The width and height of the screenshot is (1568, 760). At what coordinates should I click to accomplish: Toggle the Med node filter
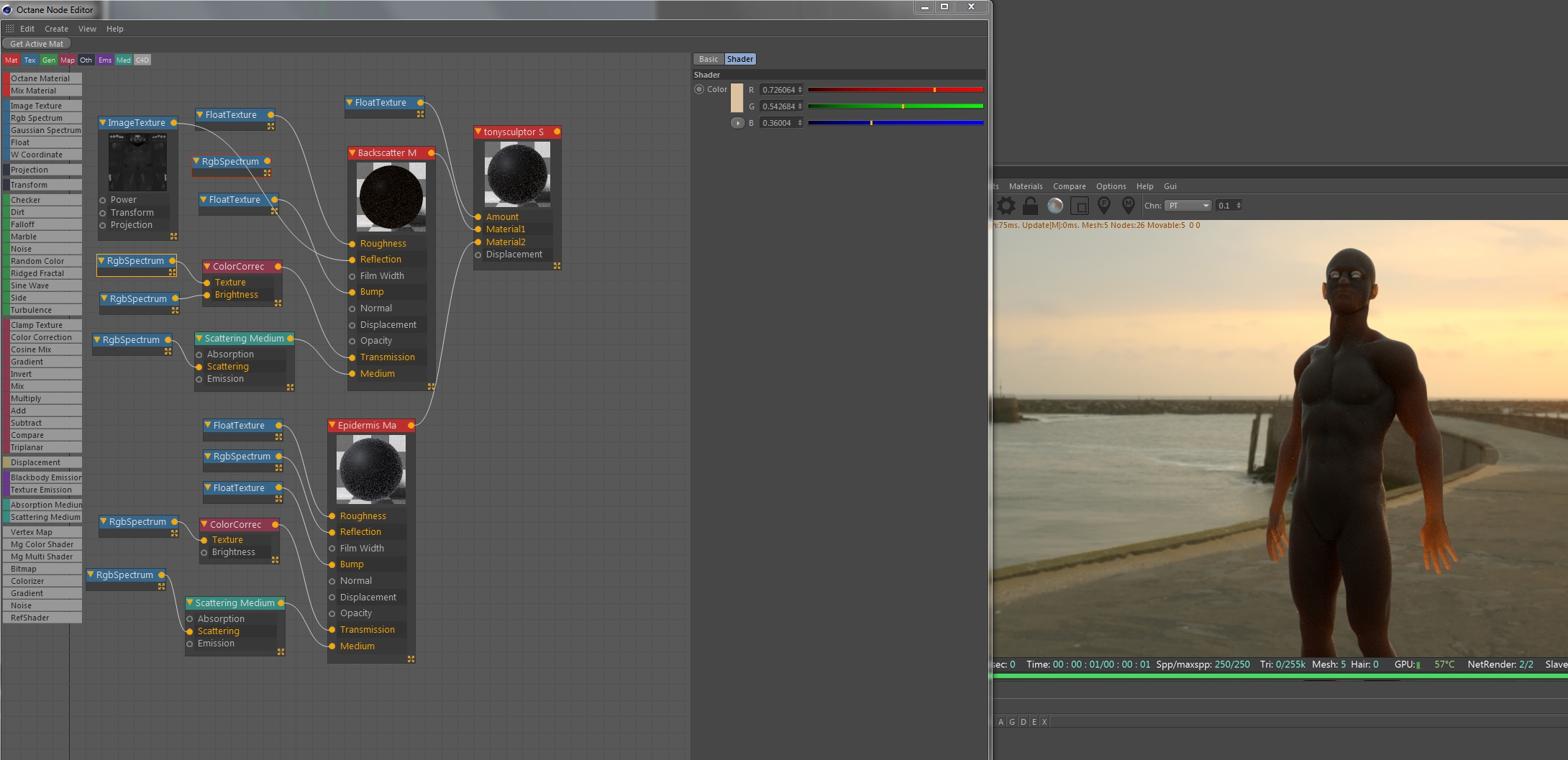pyautogui.click(x=124, y=60)
